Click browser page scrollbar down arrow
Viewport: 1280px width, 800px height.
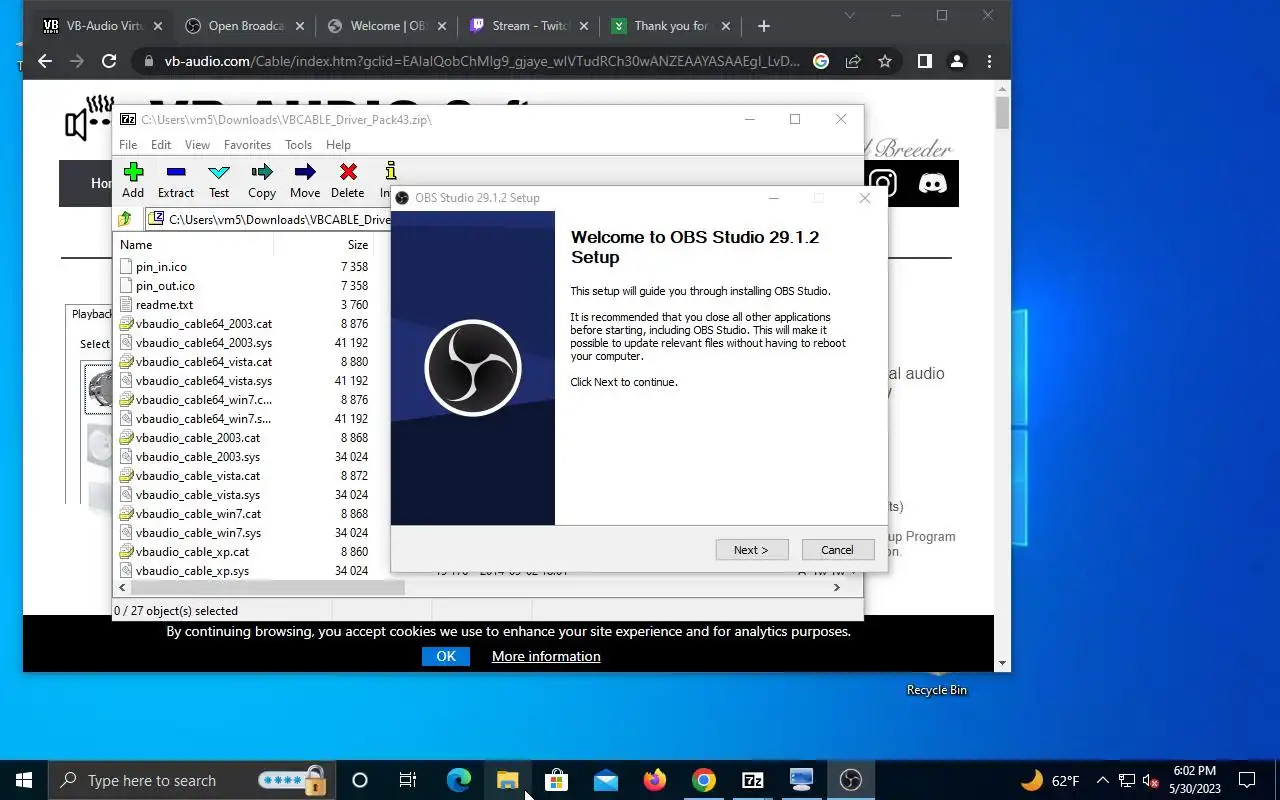point(1002,662)
